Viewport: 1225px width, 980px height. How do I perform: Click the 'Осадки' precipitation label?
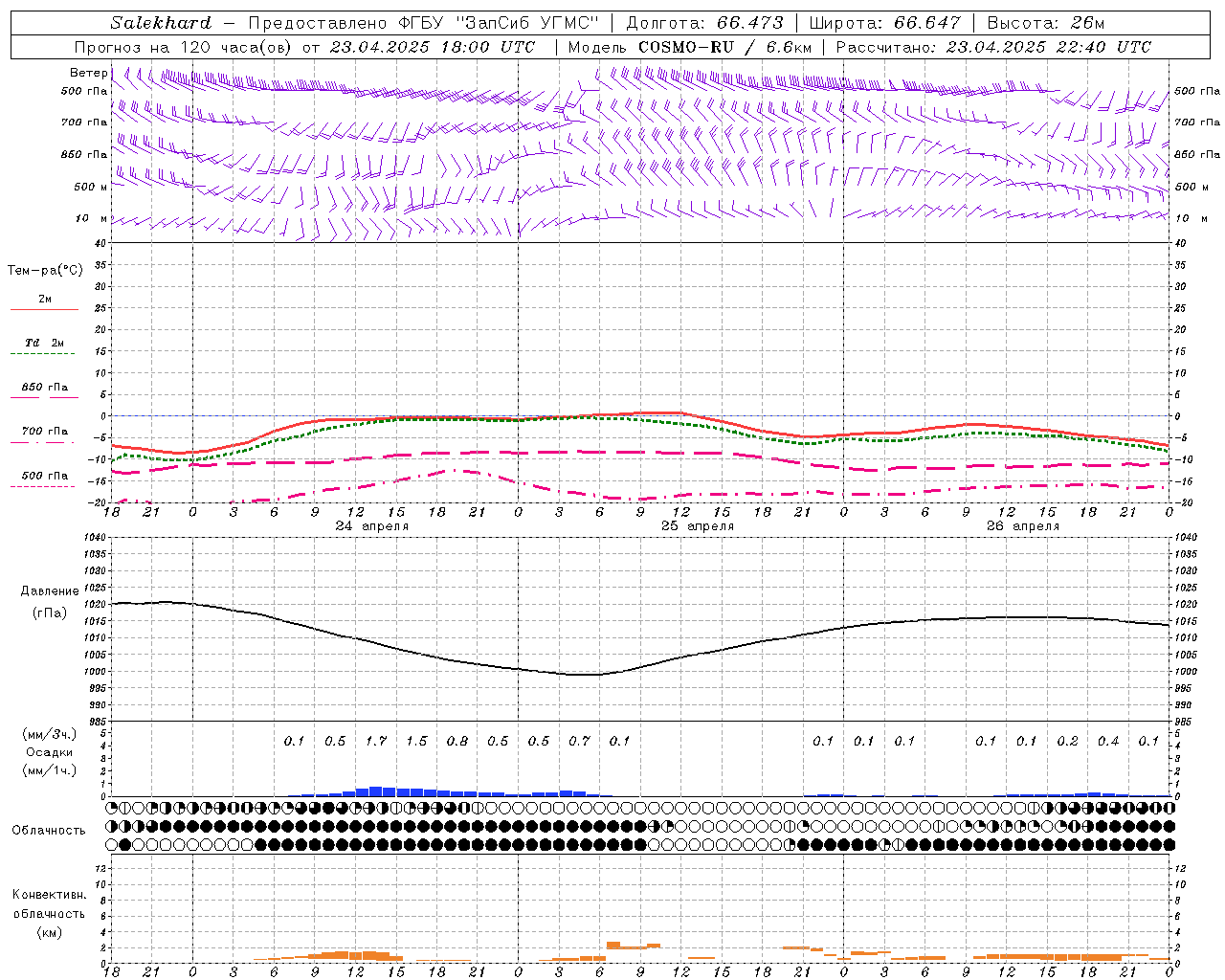50,752
